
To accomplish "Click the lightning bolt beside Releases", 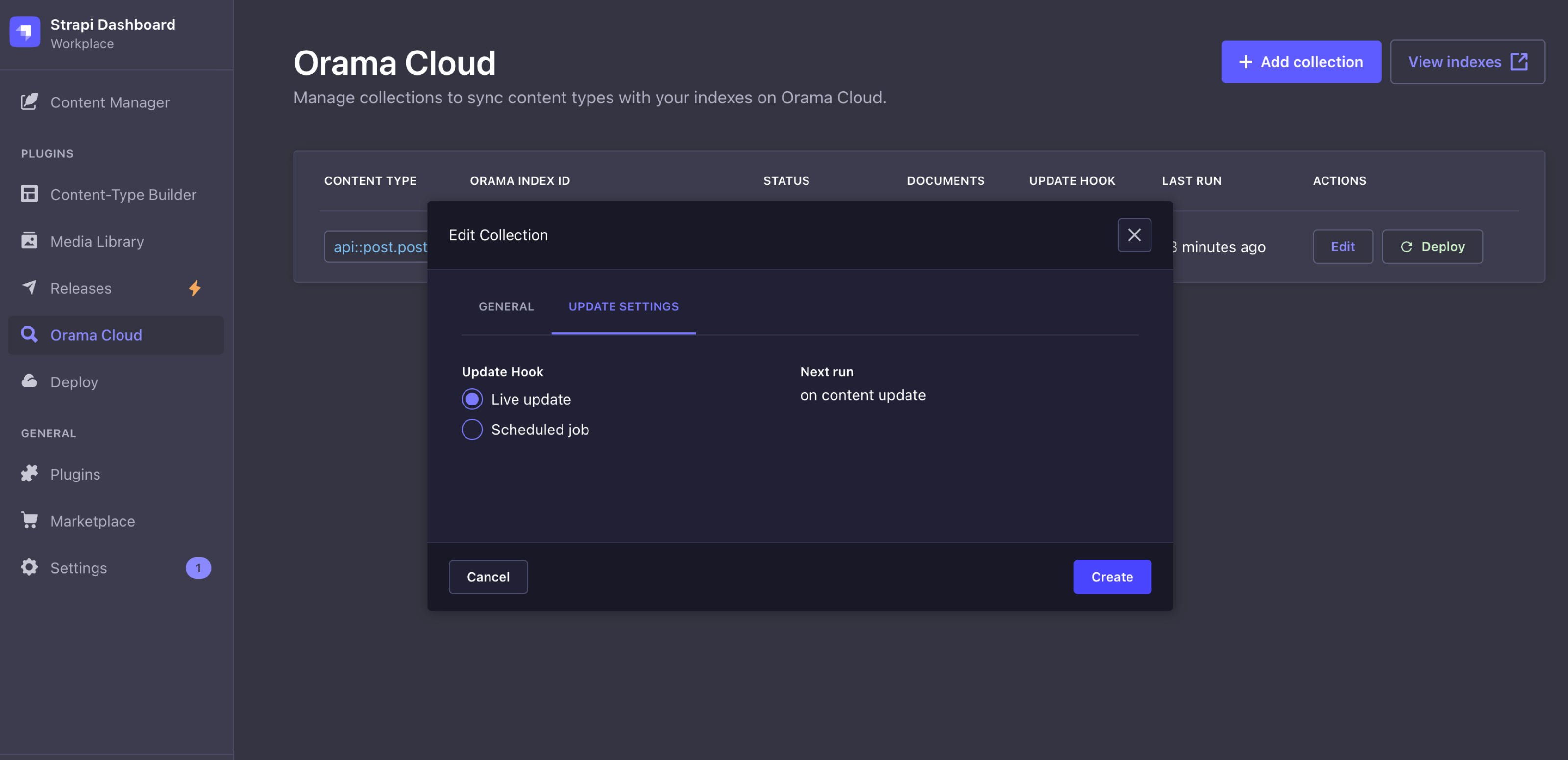I will [x=195, y=288].
